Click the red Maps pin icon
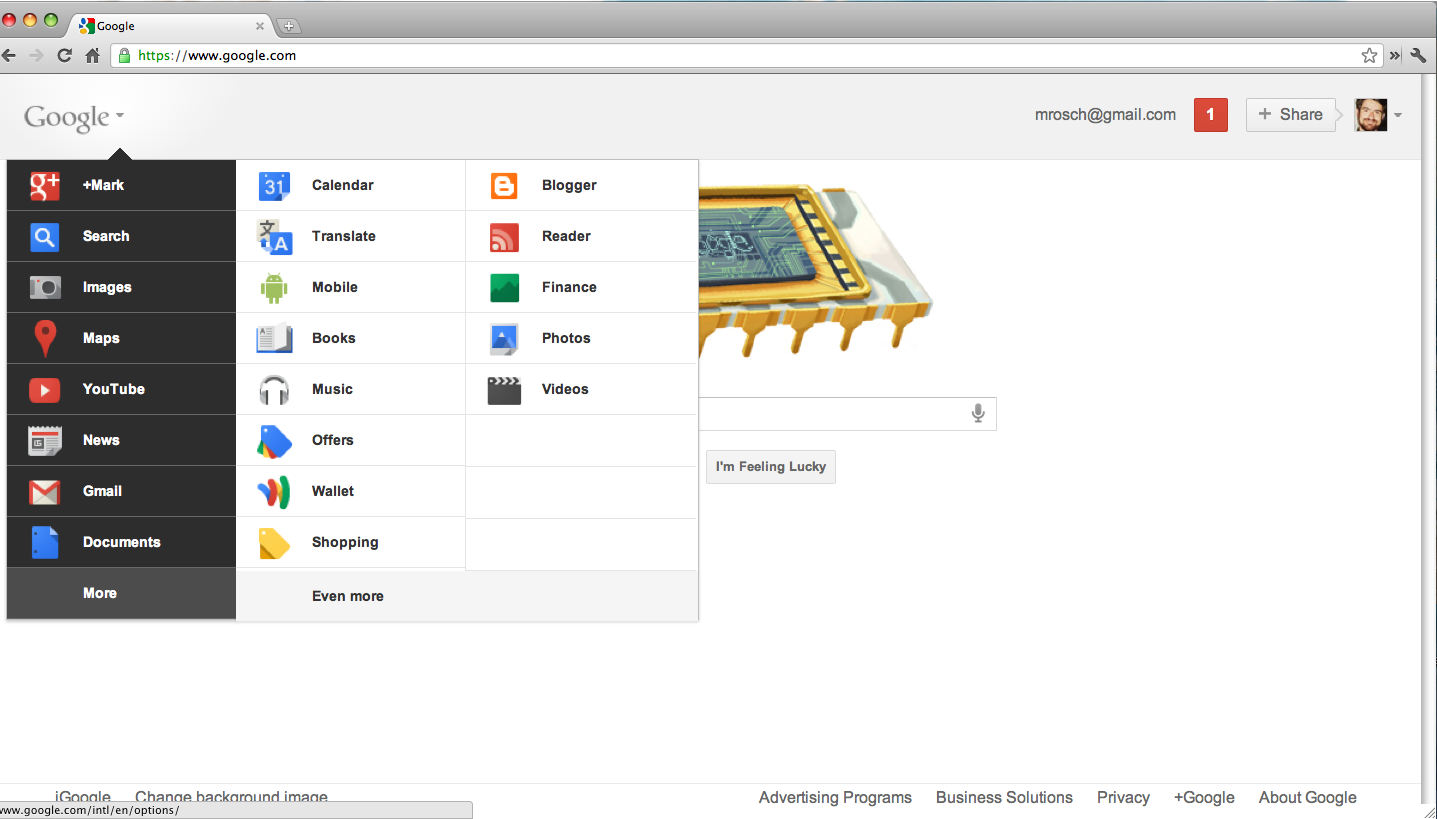The width and height of the screenshot is (1437, 819). point(45,338)
